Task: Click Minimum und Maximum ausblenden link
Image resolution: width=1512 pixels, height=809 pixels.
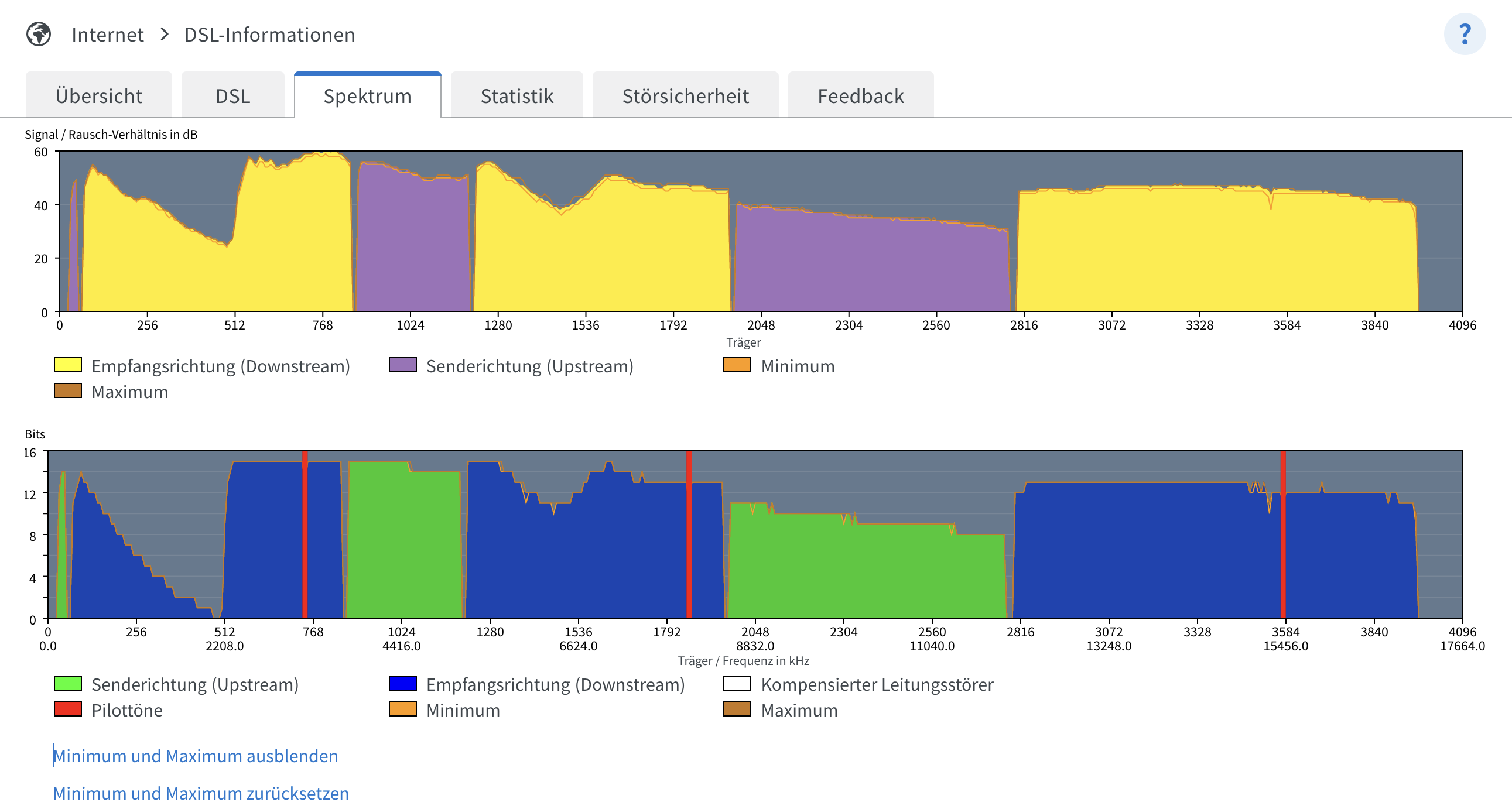Action: (196, 756)
